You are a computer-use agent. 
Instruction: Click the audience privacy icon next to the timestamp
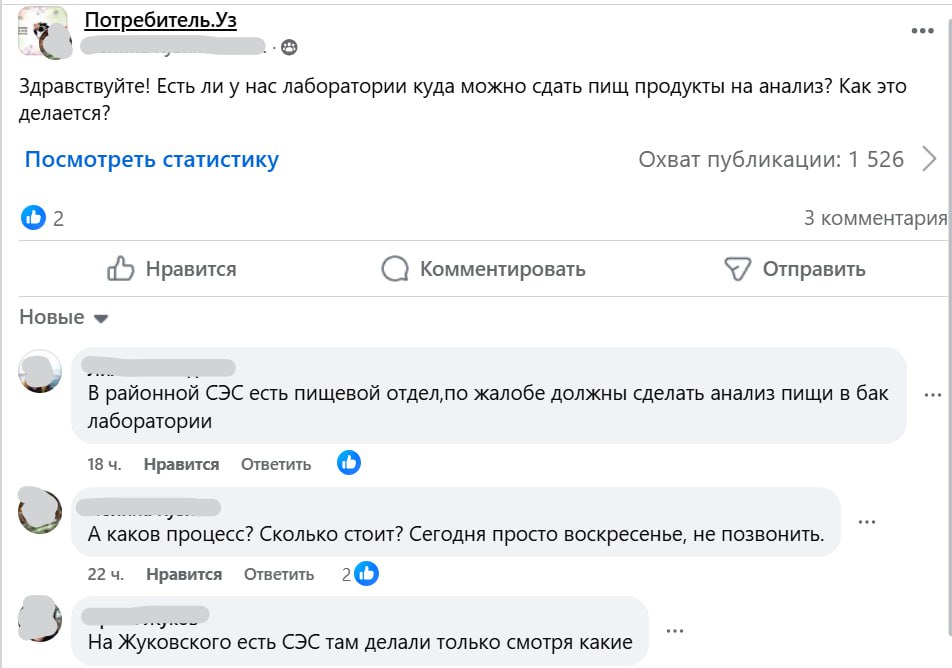coord(289,47)
